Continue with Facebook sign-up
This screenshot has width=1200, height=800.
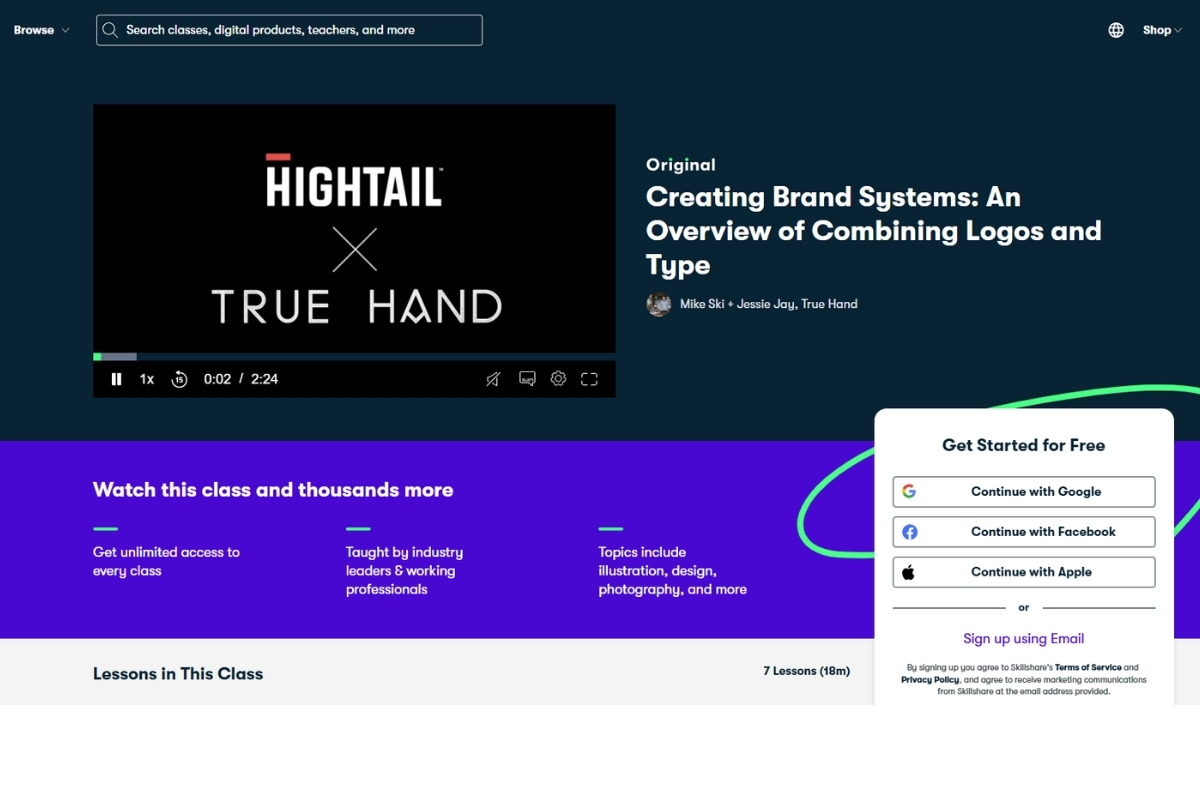pos(1023,532)
